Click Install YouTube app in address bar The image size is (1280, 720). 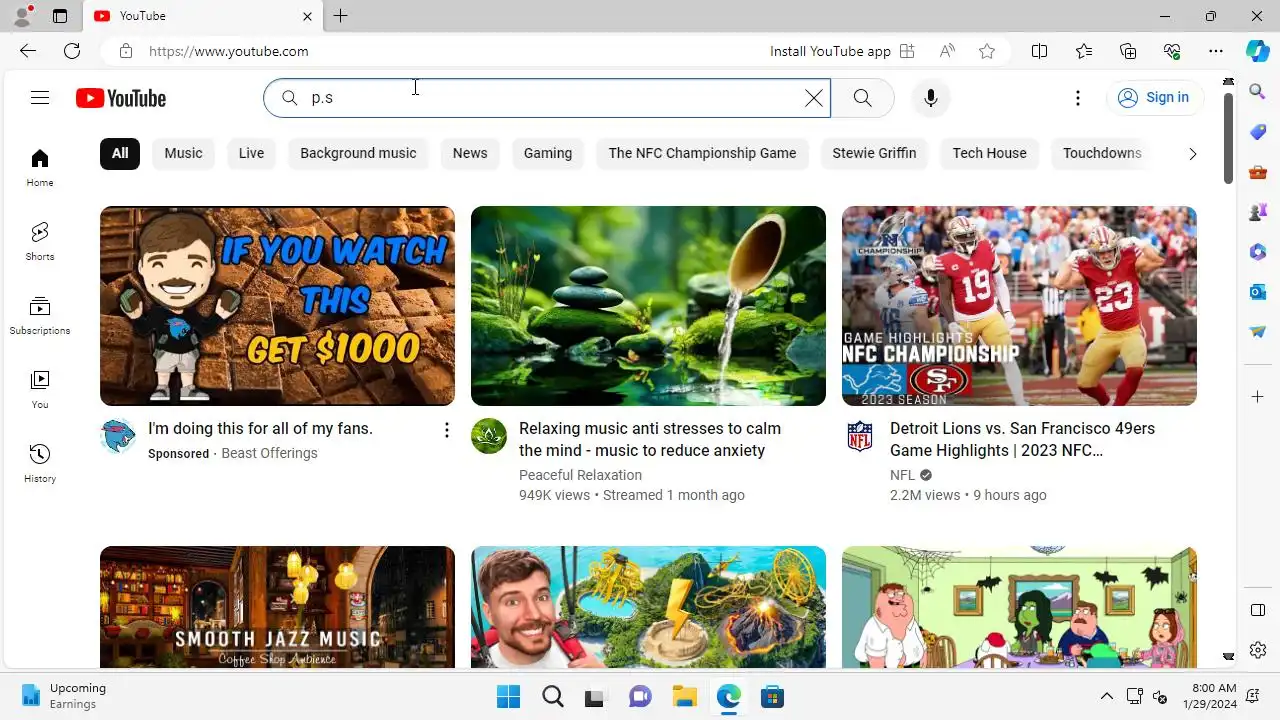842,51
